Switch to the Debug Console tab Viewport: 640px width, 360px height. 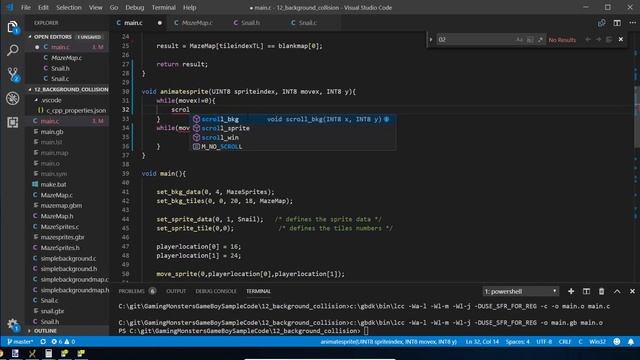pos(216,291)
